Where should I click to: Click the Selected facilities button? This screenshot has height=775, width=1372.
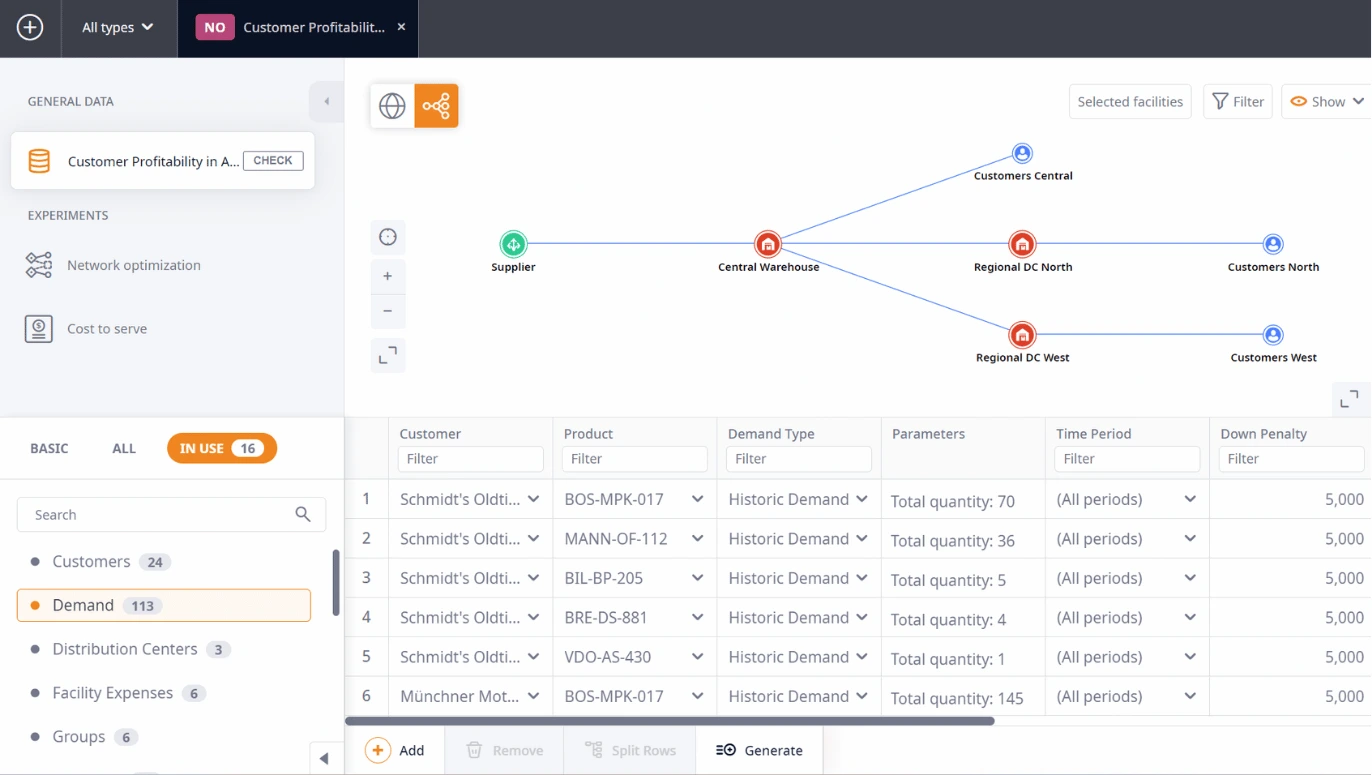click(1130, 101)
